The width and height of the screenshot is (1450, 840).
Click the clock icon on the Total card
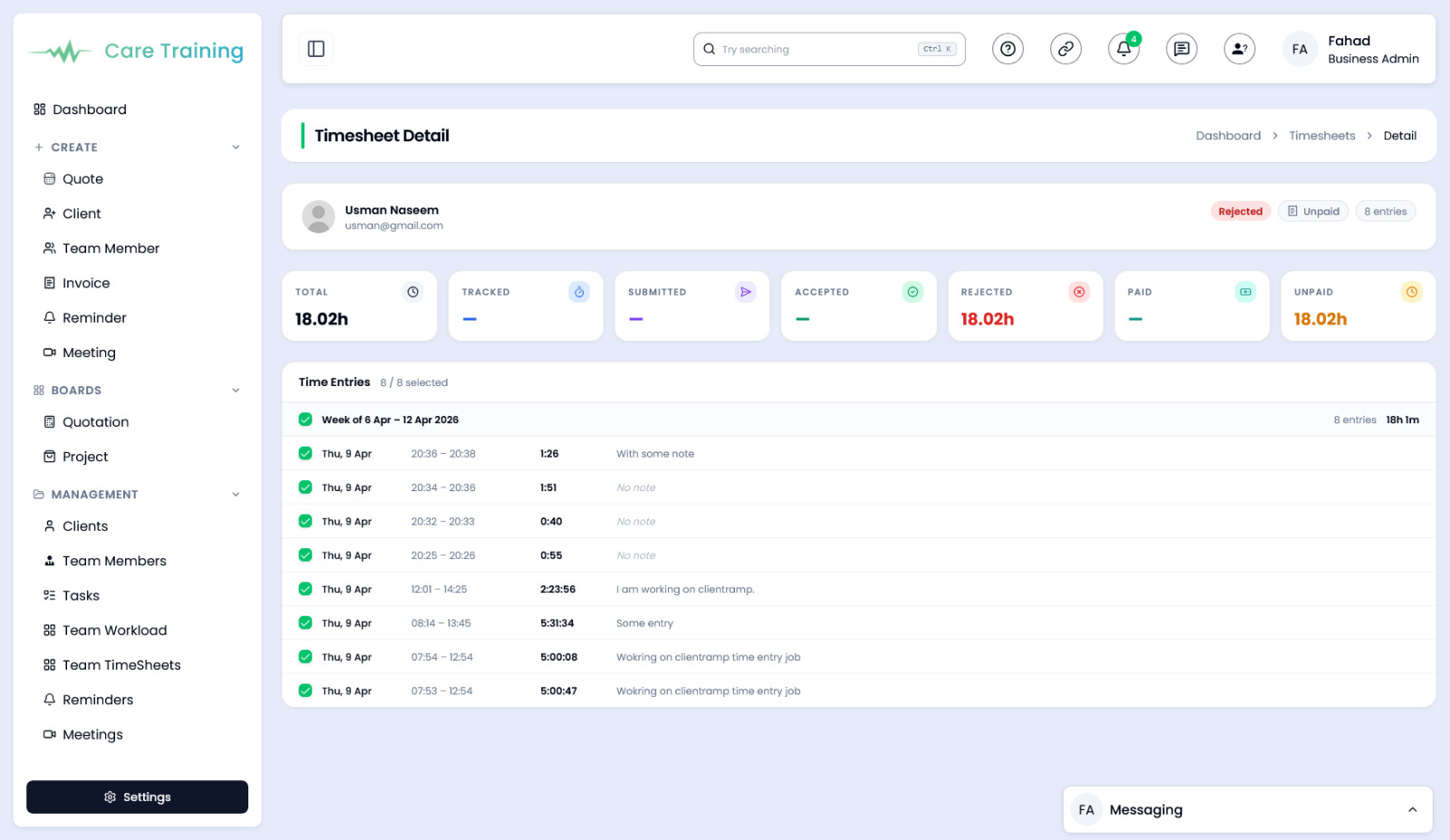tap(412, 292)
